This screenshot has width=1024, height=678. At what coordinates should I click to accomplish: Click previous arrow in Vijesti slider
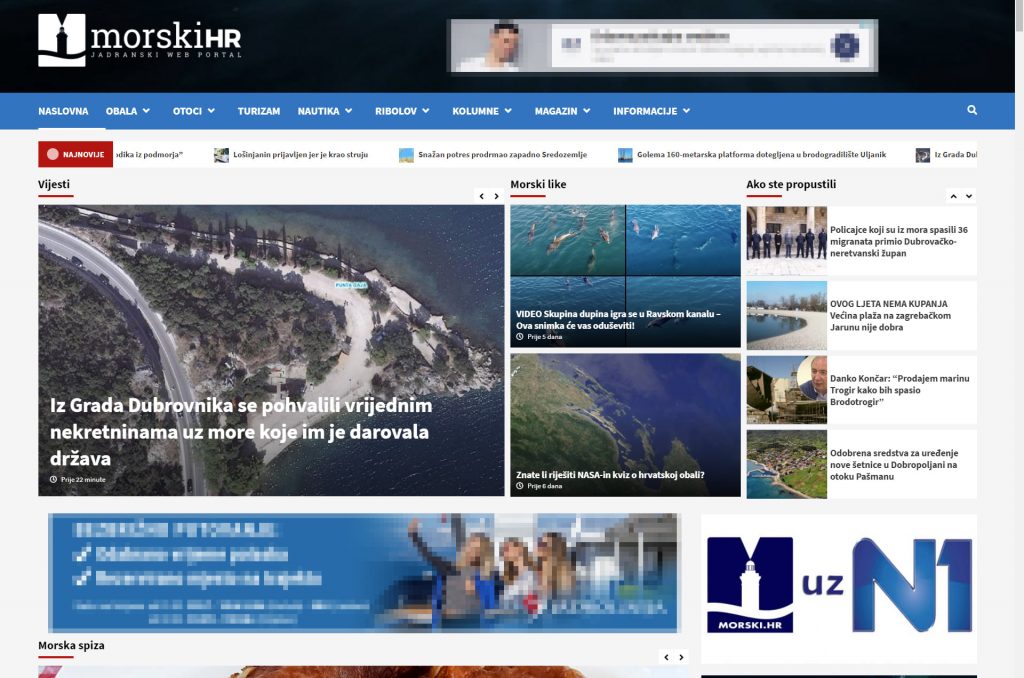click(x=481, y=197)
